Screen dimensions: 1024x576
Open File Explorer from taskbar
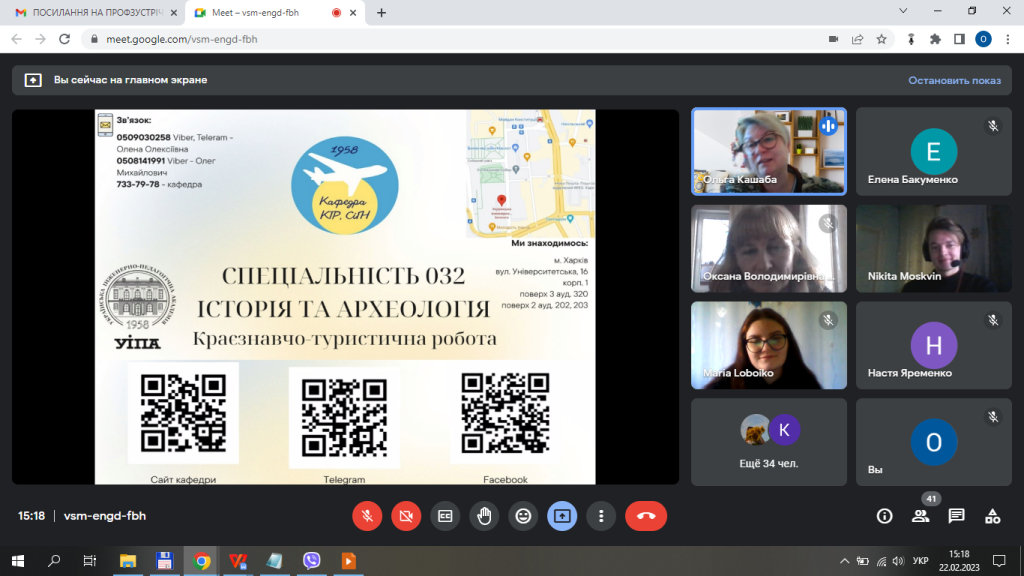pos(127,561)
